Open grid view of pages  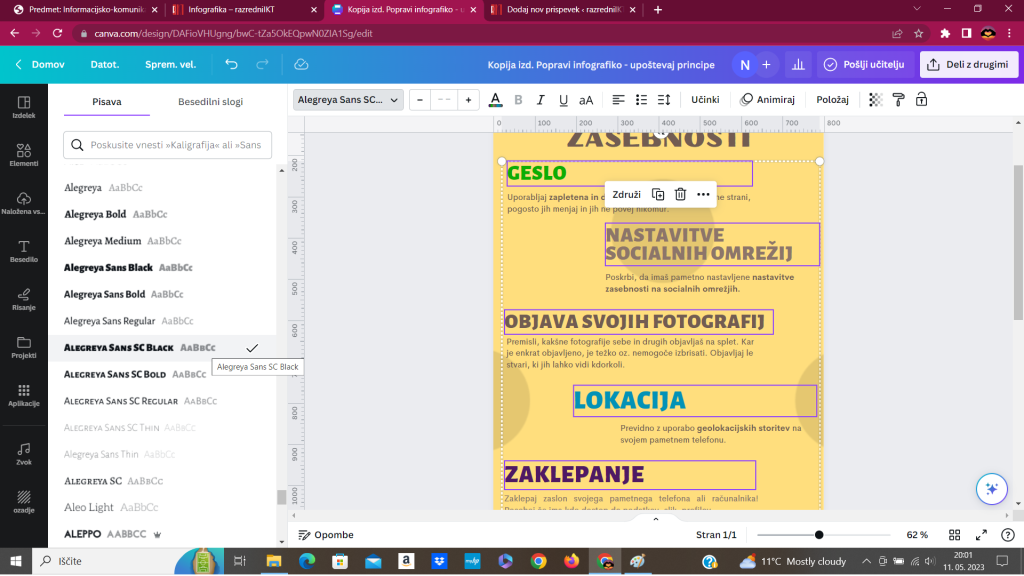point(955,535)
